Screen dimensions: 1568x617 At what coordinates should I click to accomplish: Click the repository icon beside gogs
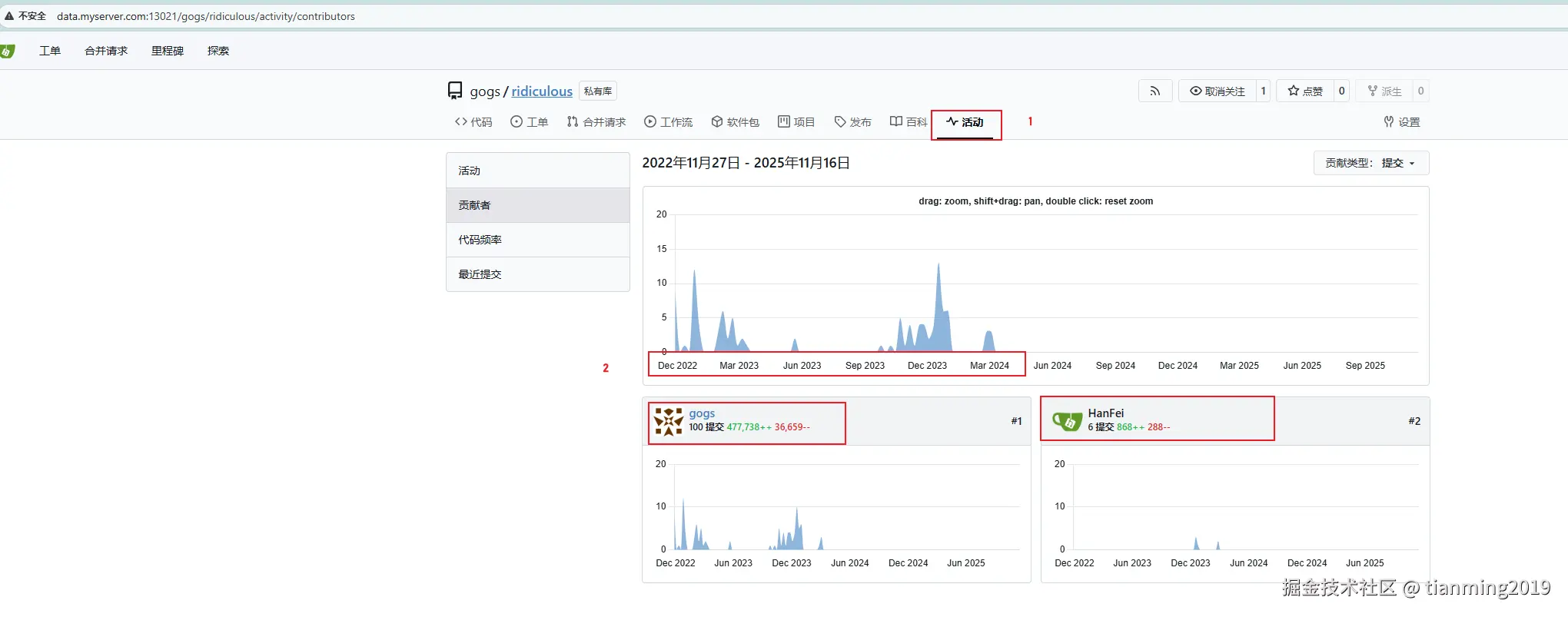455,91
